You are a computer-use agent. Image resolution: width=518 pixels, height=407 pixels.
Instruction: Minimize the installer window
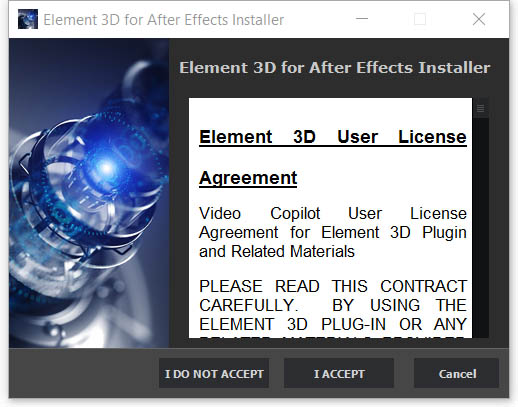[362, 19]
